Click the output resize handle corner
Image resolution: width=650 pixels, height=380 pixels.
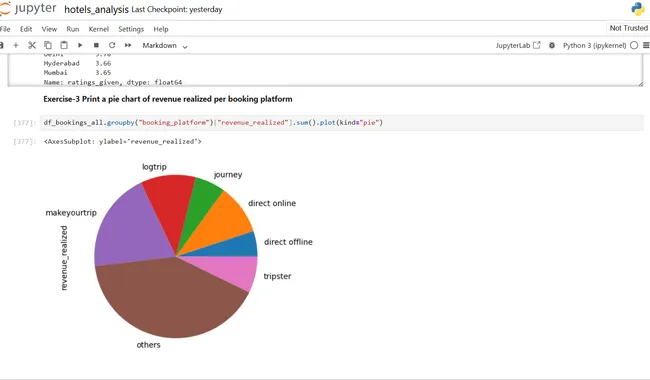point(640,84)
